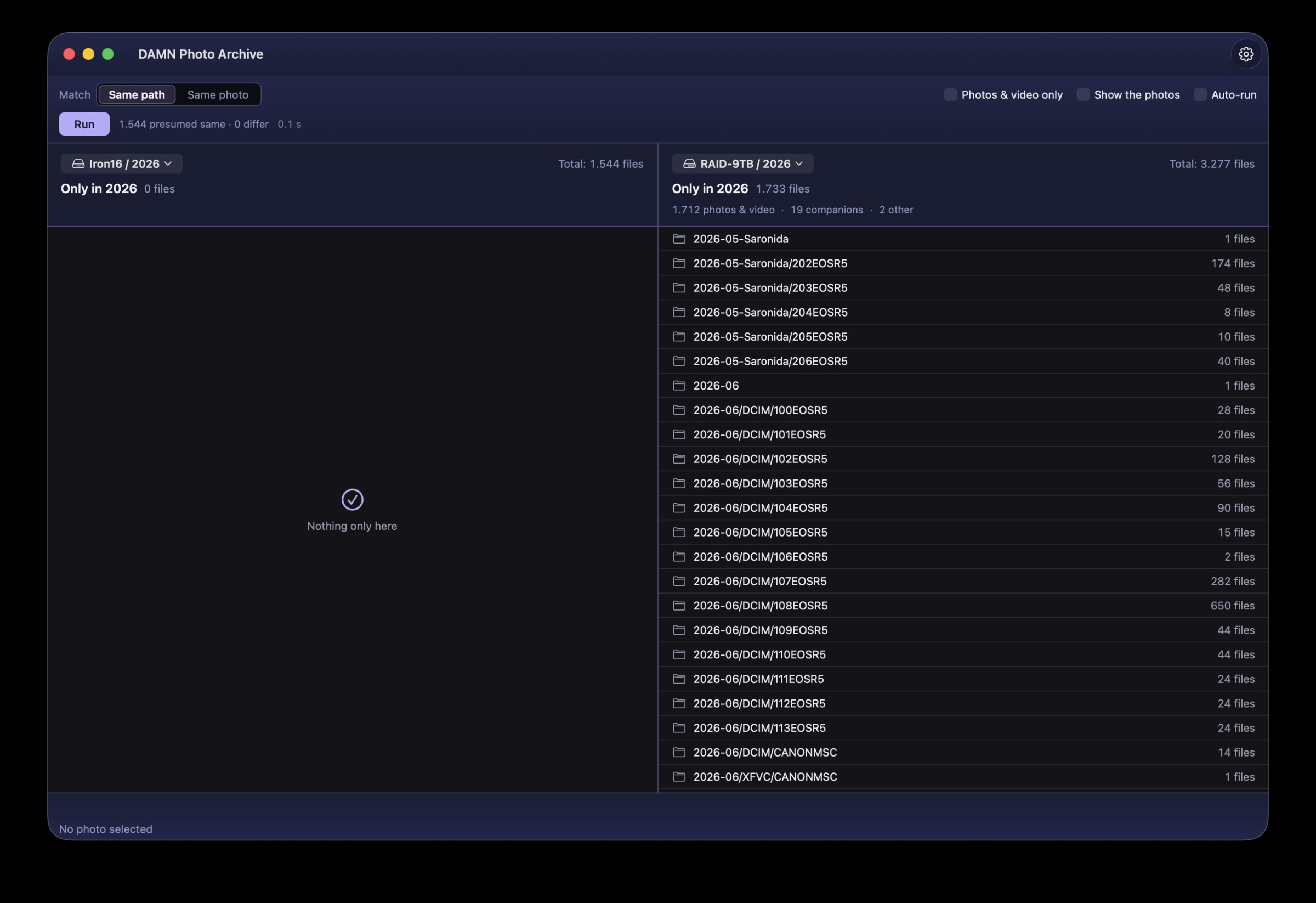Screen dimensions: 1316x903
Task: Click the folder icon of 2026-06/DCIM/113EOSR5
Action: (679, 728)
